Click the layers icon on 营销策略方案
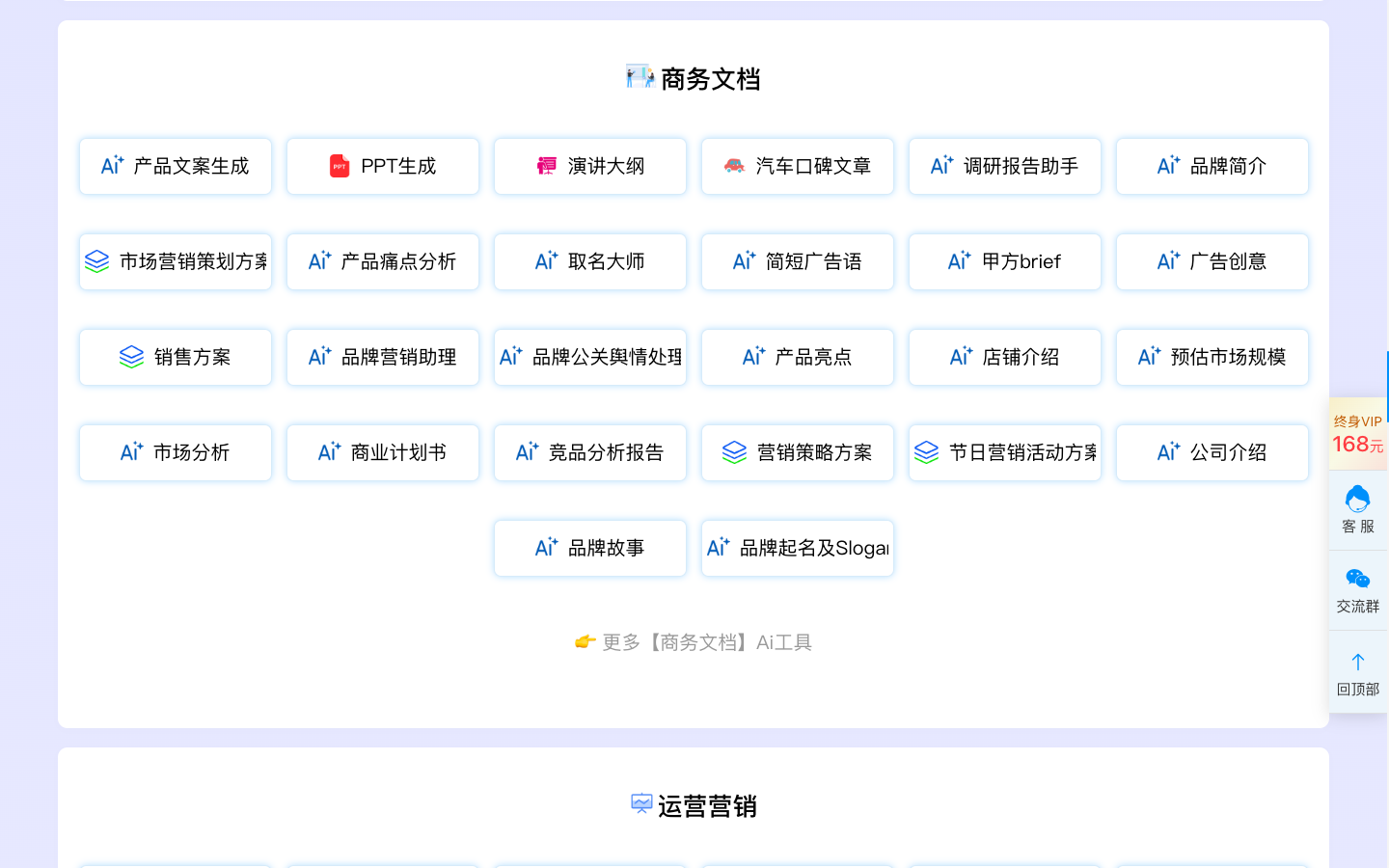 coord(734,452)
